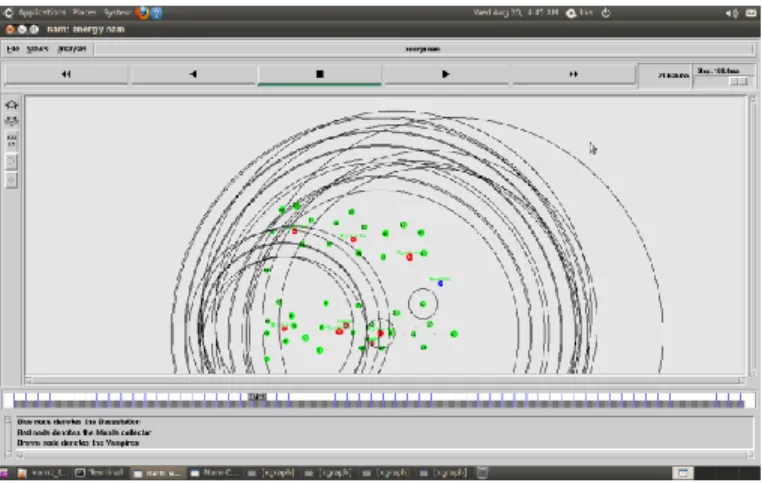Click the help icon next to Firefox
The image size is (762, 483).
tap(156, 13)
